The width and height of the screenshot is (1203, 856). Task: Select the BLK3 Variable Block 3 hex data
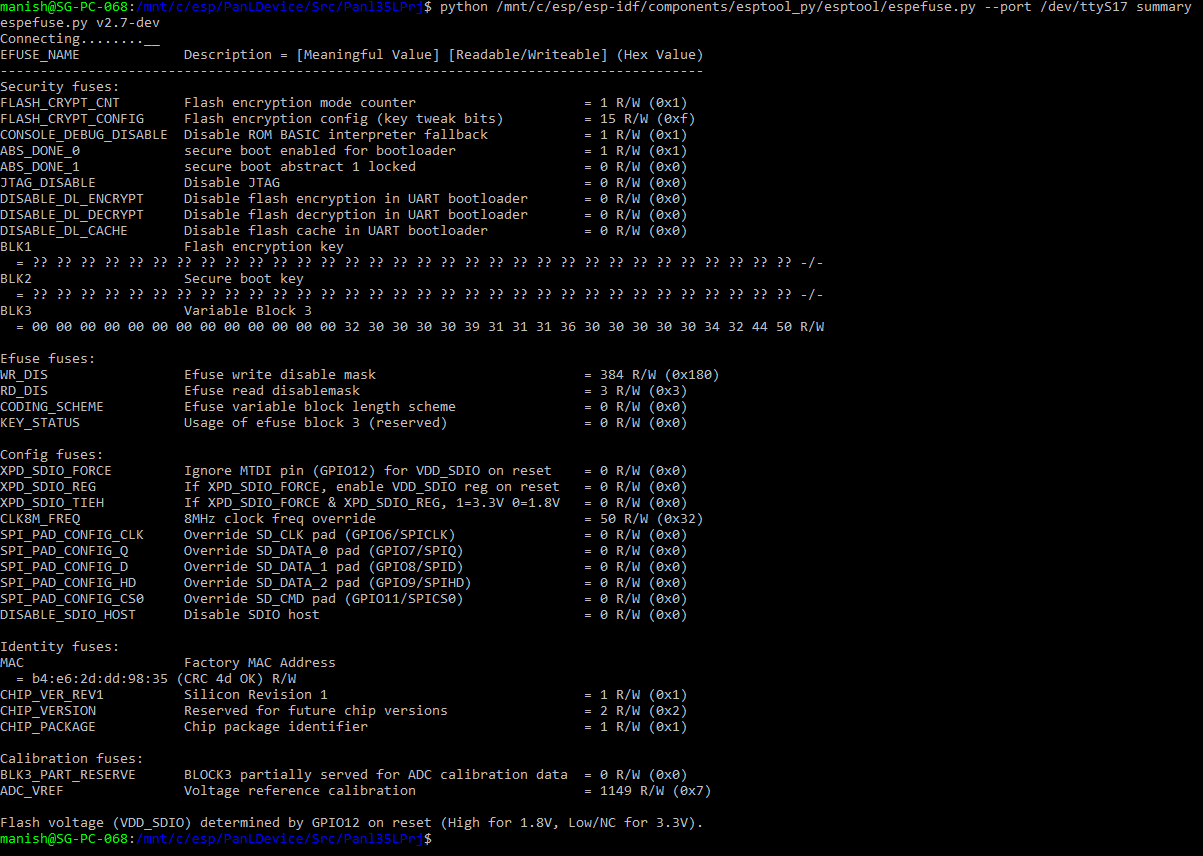(400, 326)
